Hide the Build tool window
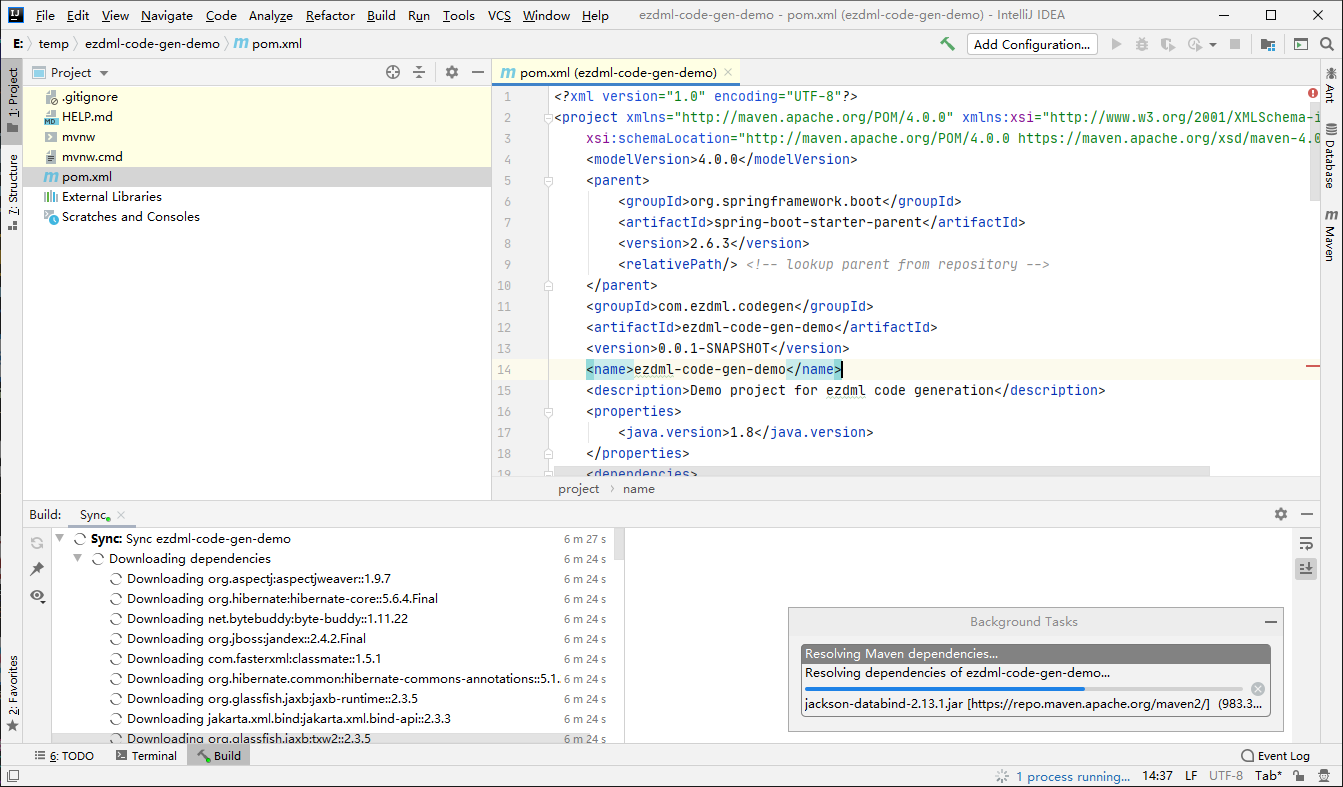 (1307, 514)
